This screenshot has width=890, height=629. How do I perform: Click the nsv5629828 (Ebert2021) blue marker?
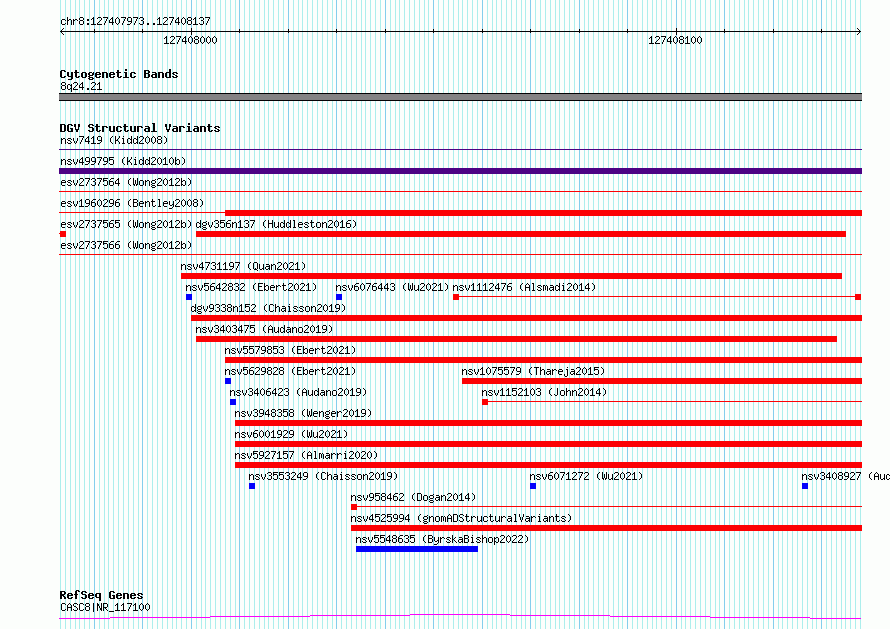228,381
